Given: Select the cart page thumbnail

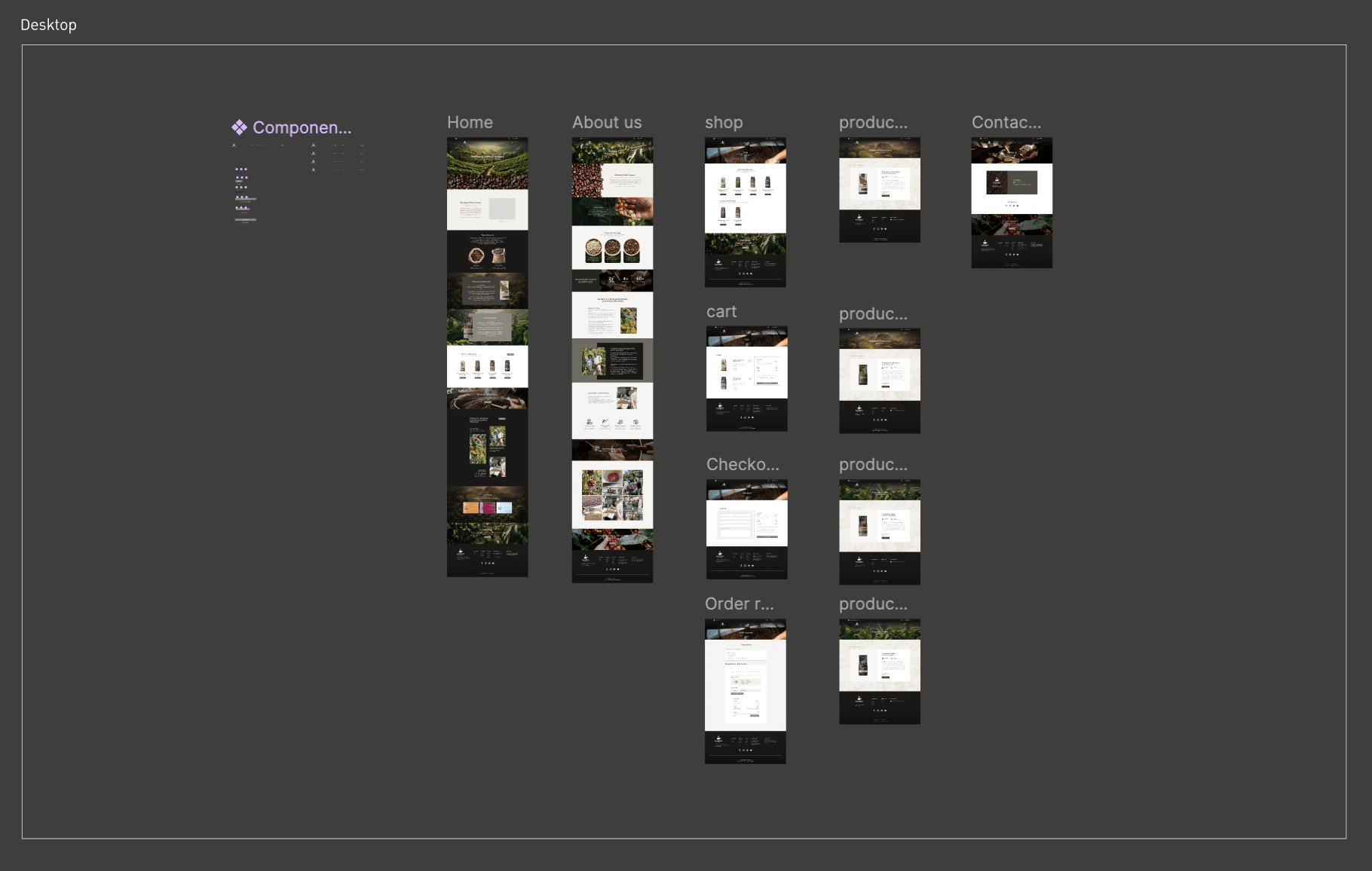Looking at the screenshot, I should coord(746,378).
